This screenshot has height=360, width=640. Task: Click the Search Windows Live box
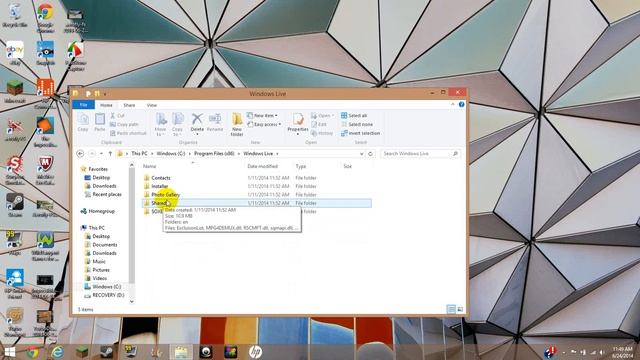tap(420, 153)
